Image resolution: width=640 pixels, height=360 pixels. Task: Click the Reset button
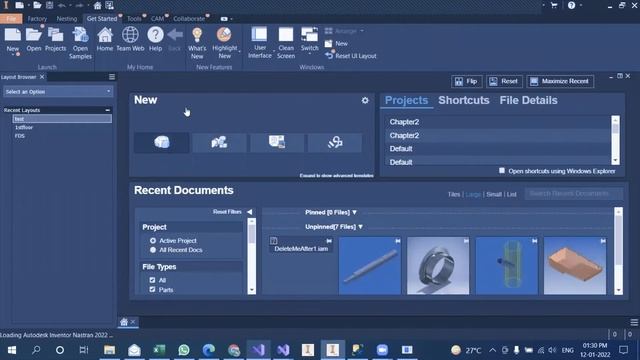point(504,82)
